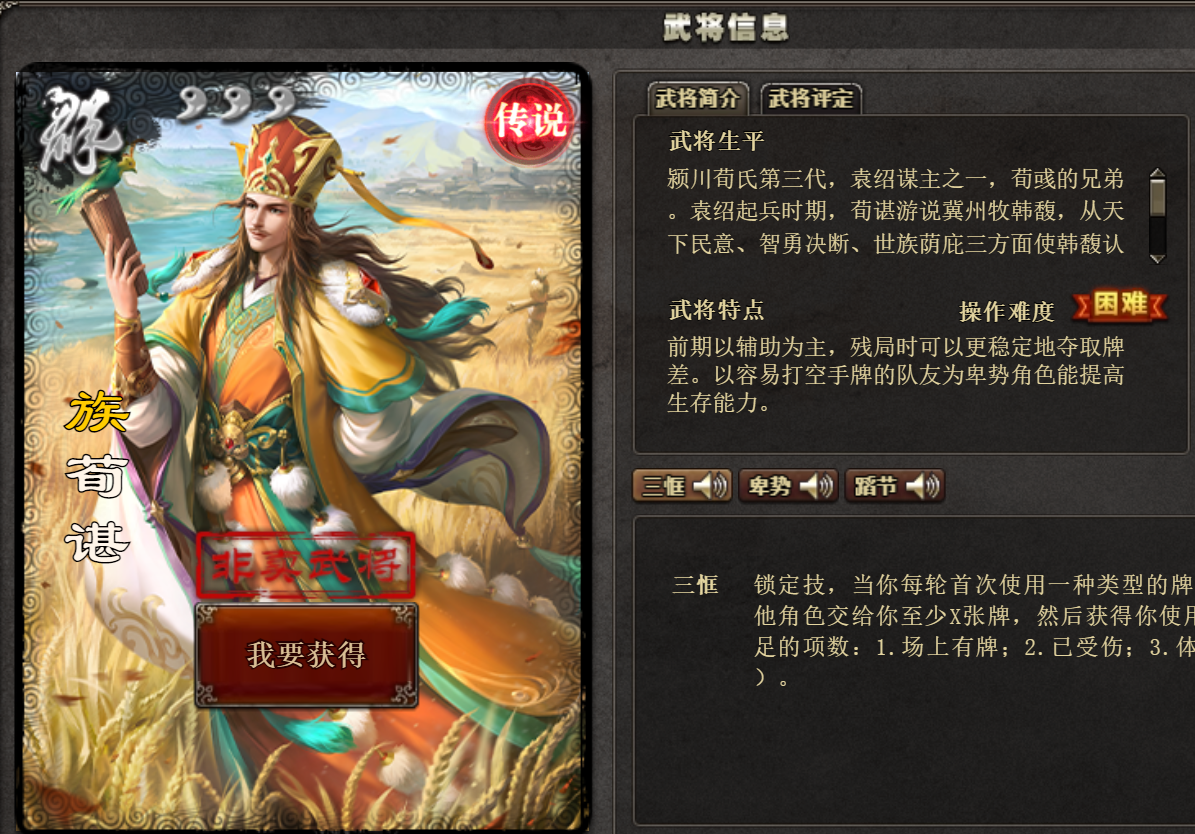This screenshot has height=834, width=1195.
Task: Click the 非卖武将 red stamp
Action: pos(306,565)
